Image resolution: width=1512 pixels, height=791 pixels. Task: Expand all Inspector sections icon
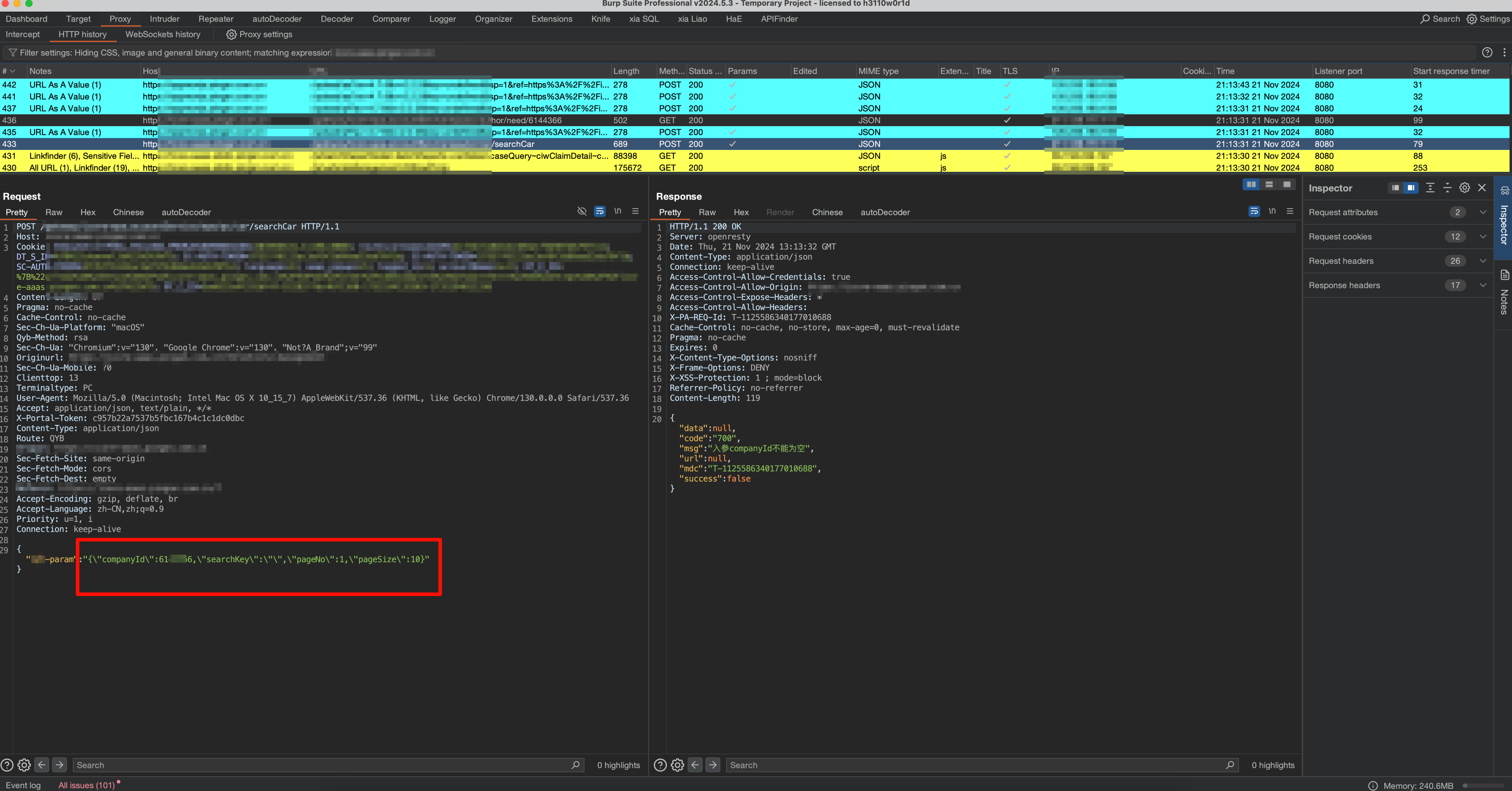tap(1430, 188)
